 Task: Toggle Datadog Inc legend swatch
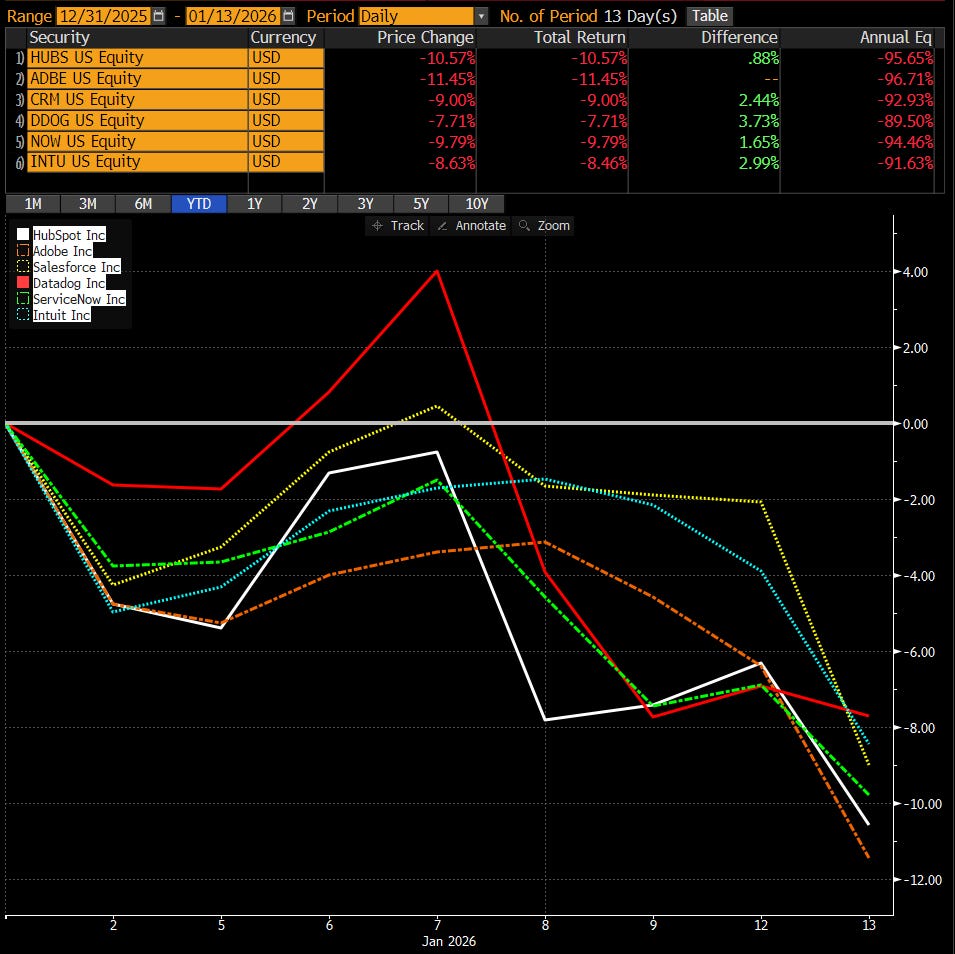click(23, 283)
